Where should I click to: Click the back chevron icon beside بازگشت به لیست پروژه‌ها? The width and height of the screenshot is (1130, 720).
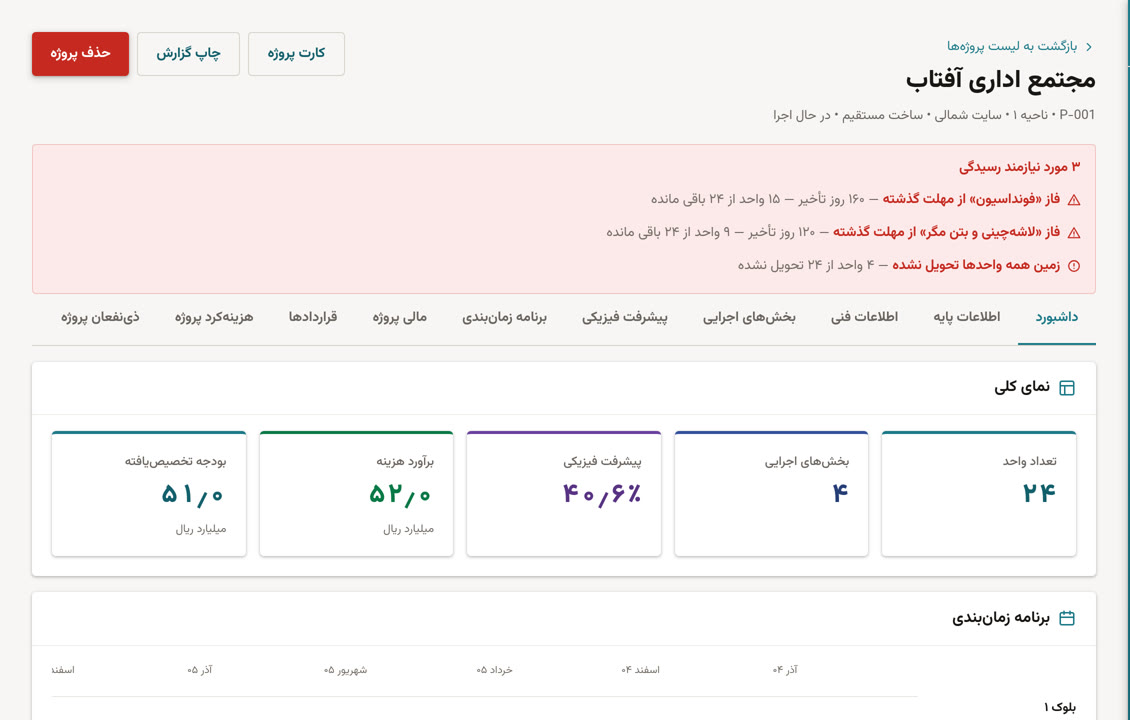[x=1088, y=47]
